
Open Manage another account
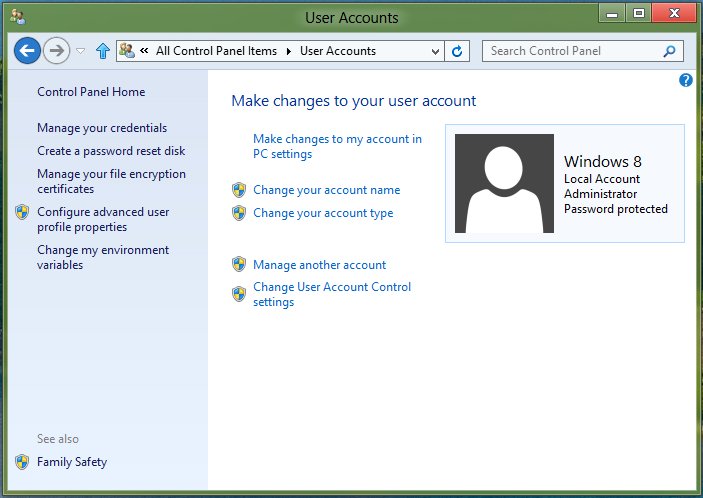tap(319, 265)
